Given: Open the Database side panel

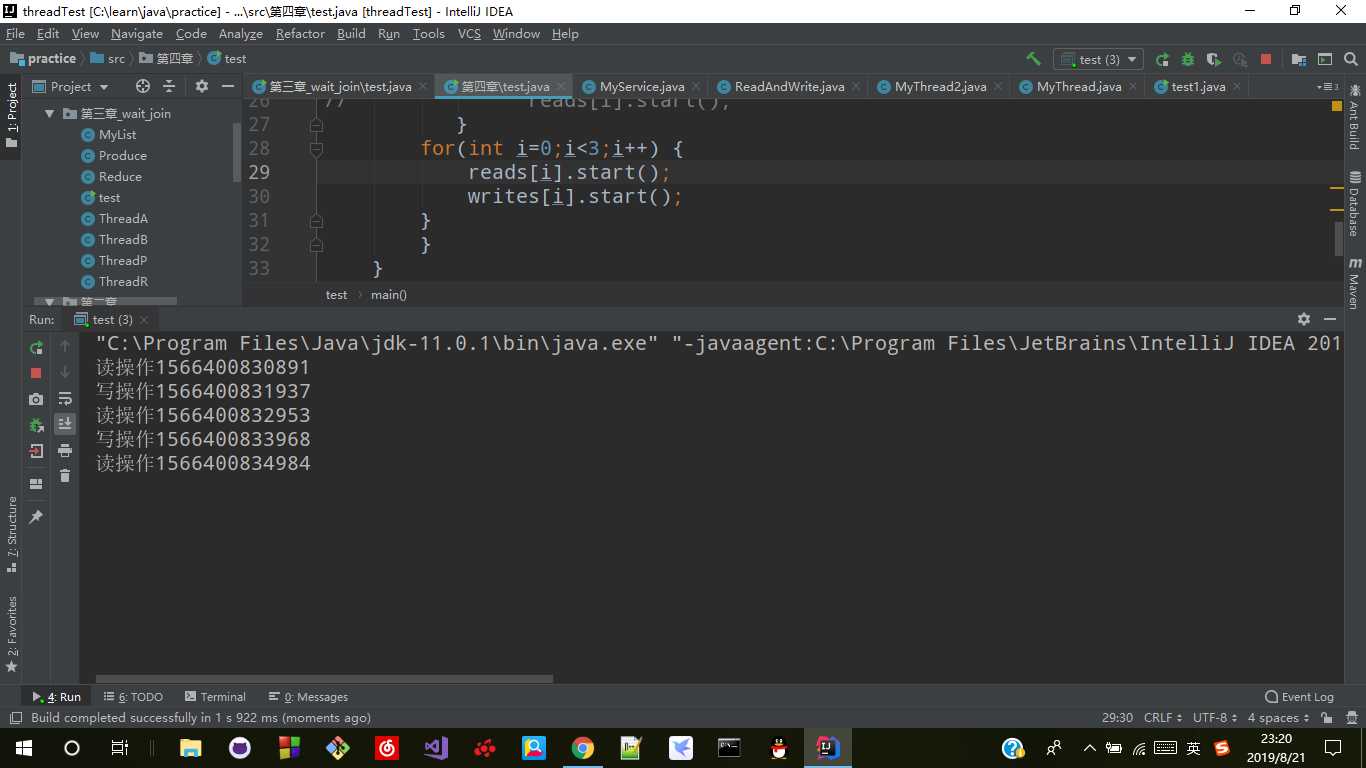Looking at the screenshot, I should coord(1354,204).
